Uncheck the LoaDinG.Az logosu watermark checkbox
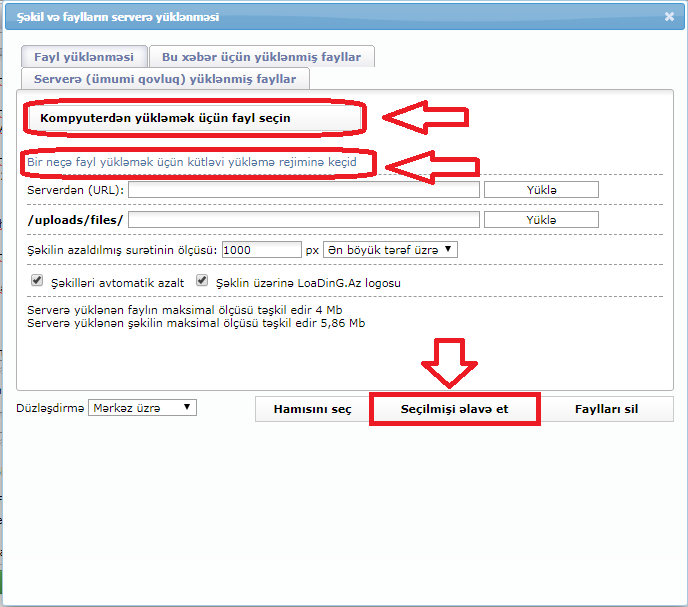This screenshot has width=688, height=607. [202, 282]
